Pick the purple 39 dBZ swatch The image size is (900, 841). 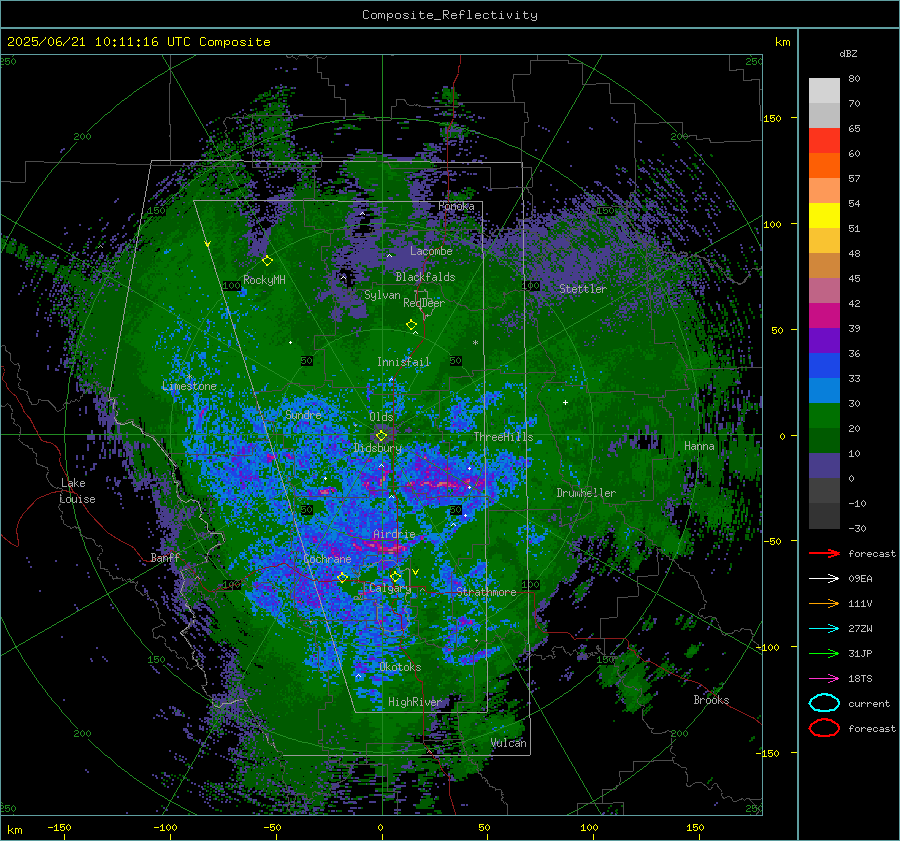pos(824,340)
